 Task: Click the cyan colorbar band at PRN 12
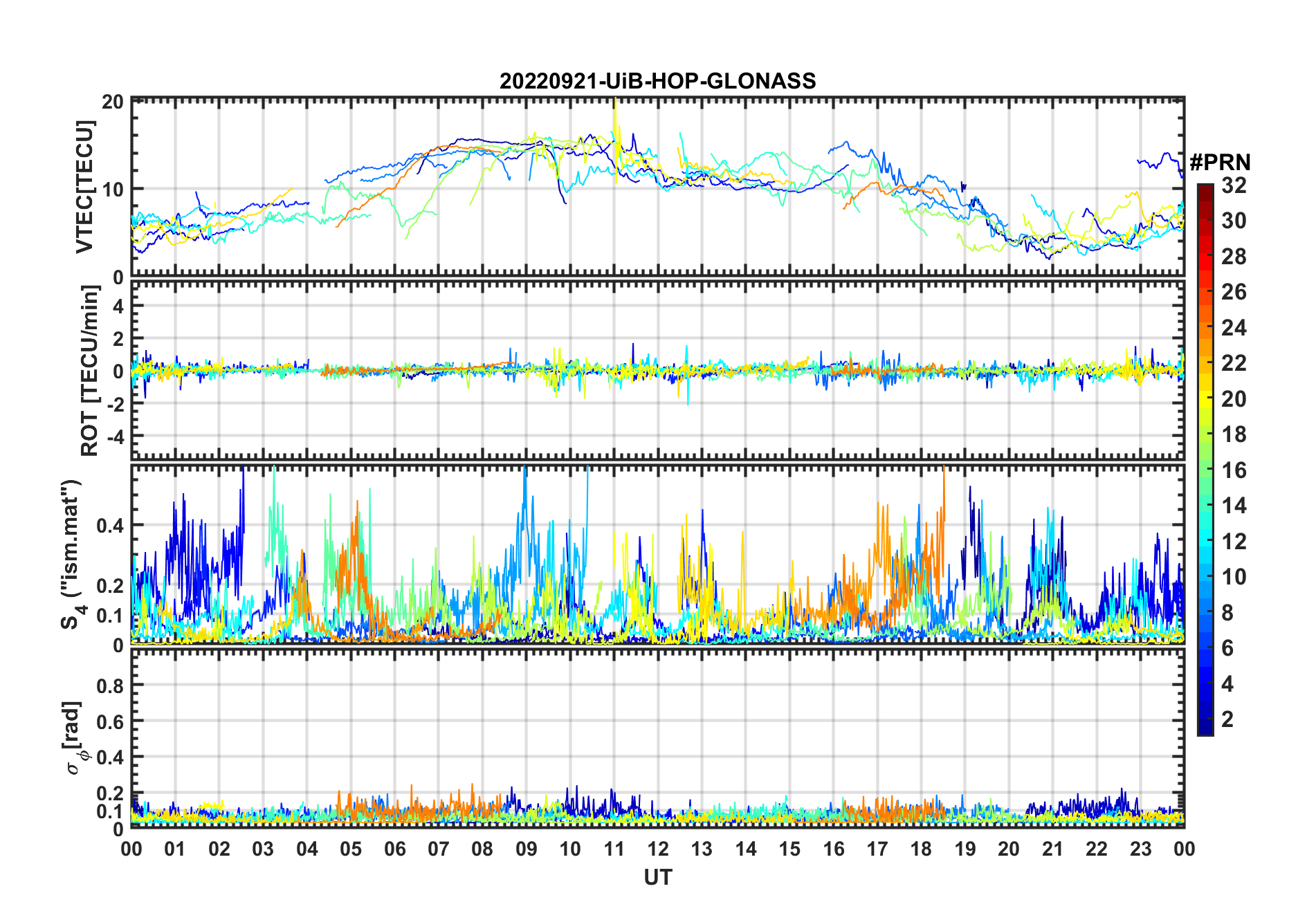[1205, 541]
